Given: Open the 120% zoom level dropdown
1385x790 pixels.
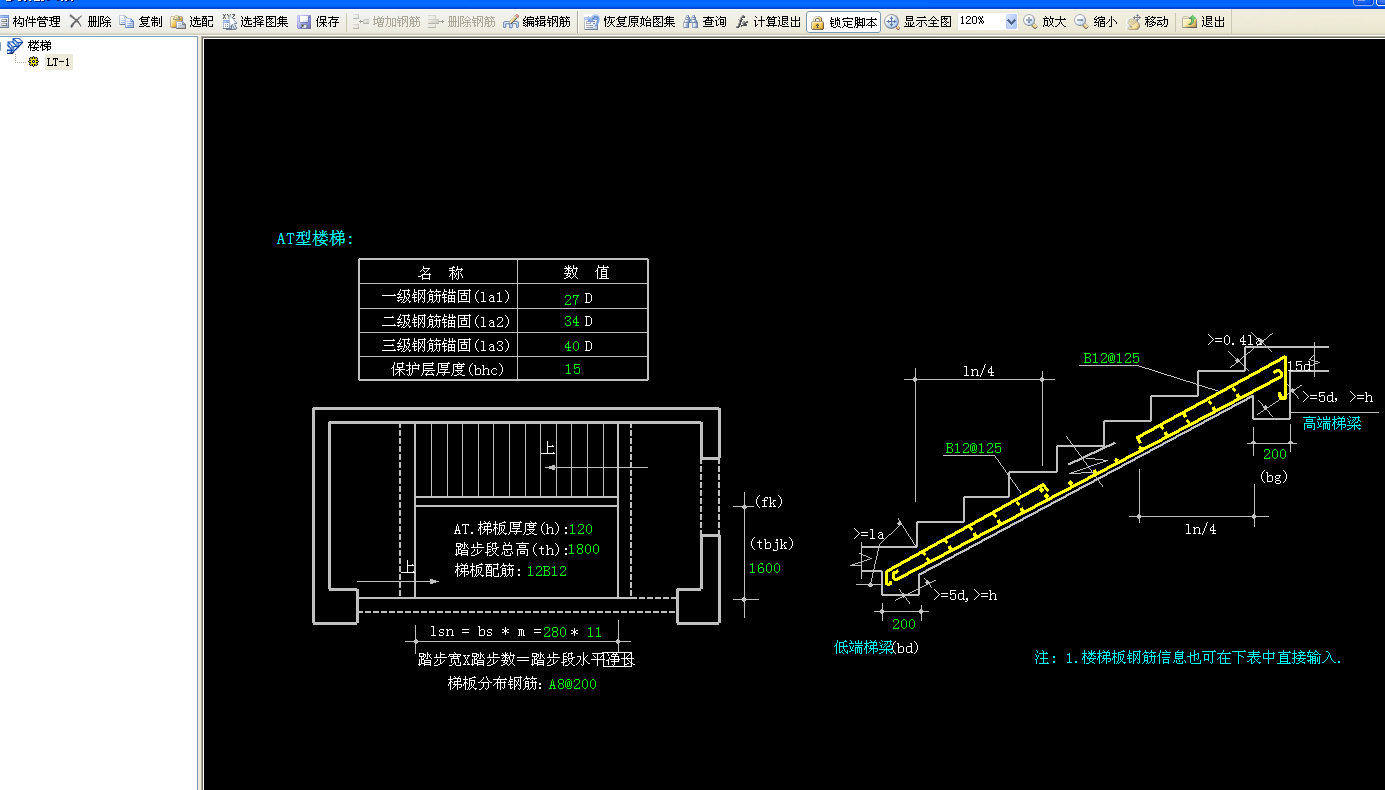Looking at the screenshot, I should coord(1010,21).
